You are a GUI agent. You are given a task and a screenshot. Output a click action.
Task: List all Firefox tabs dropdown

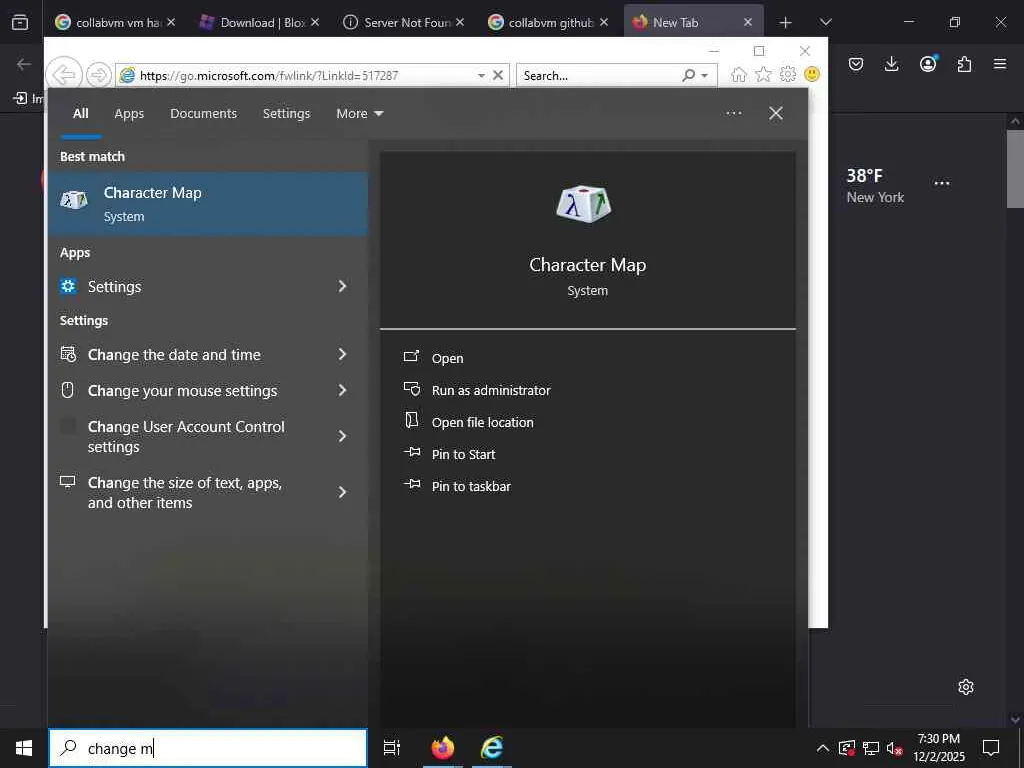point(825,22)
